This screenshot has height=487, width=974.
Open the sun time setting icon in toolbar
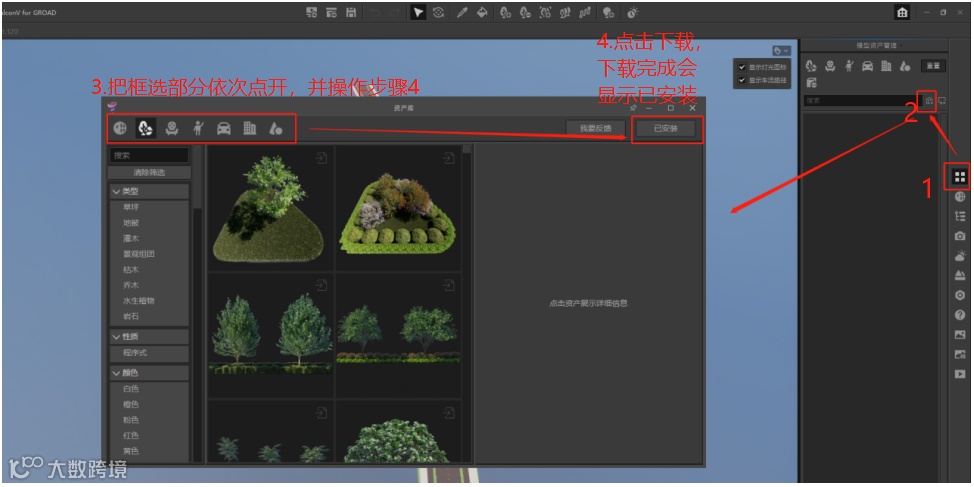point(632,12)
